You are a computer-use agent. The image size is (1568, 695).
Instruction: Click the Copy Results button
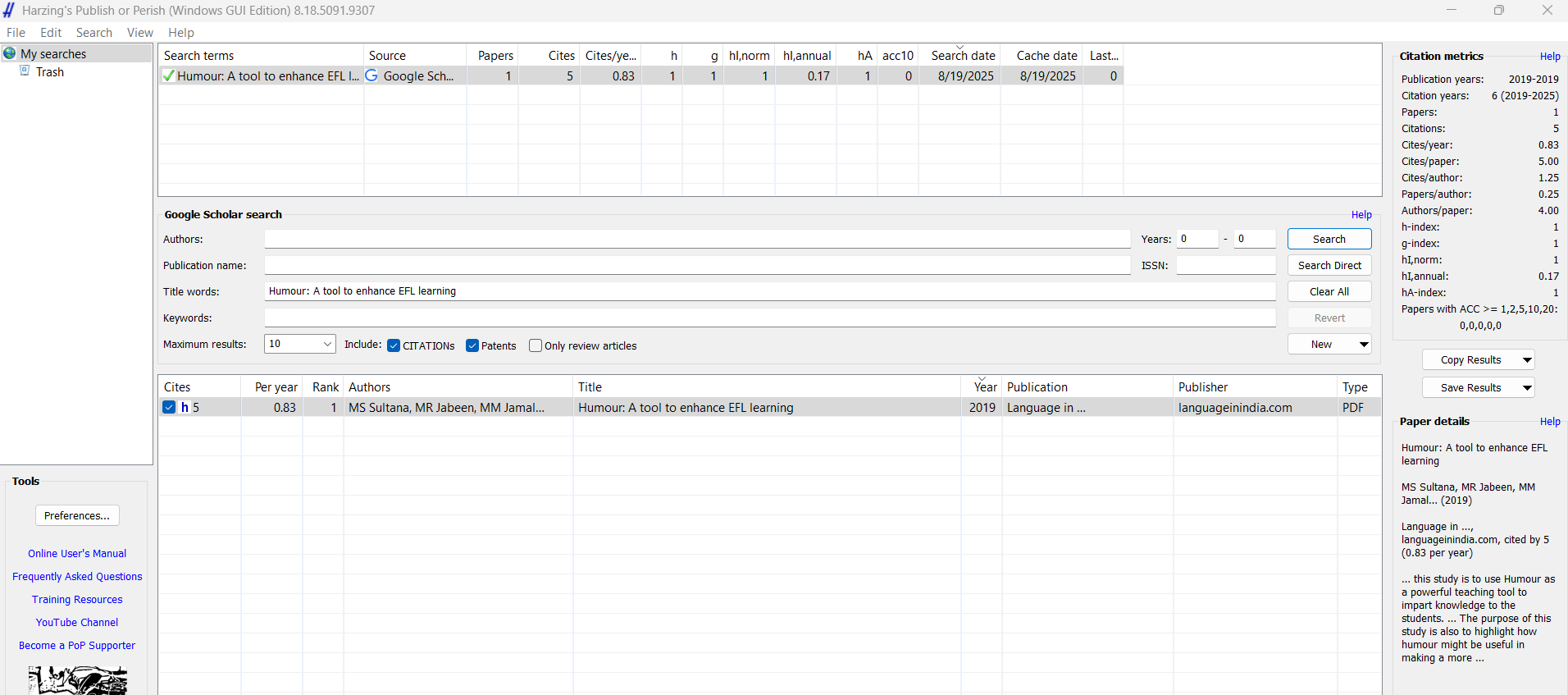(x=1471, y=359)
